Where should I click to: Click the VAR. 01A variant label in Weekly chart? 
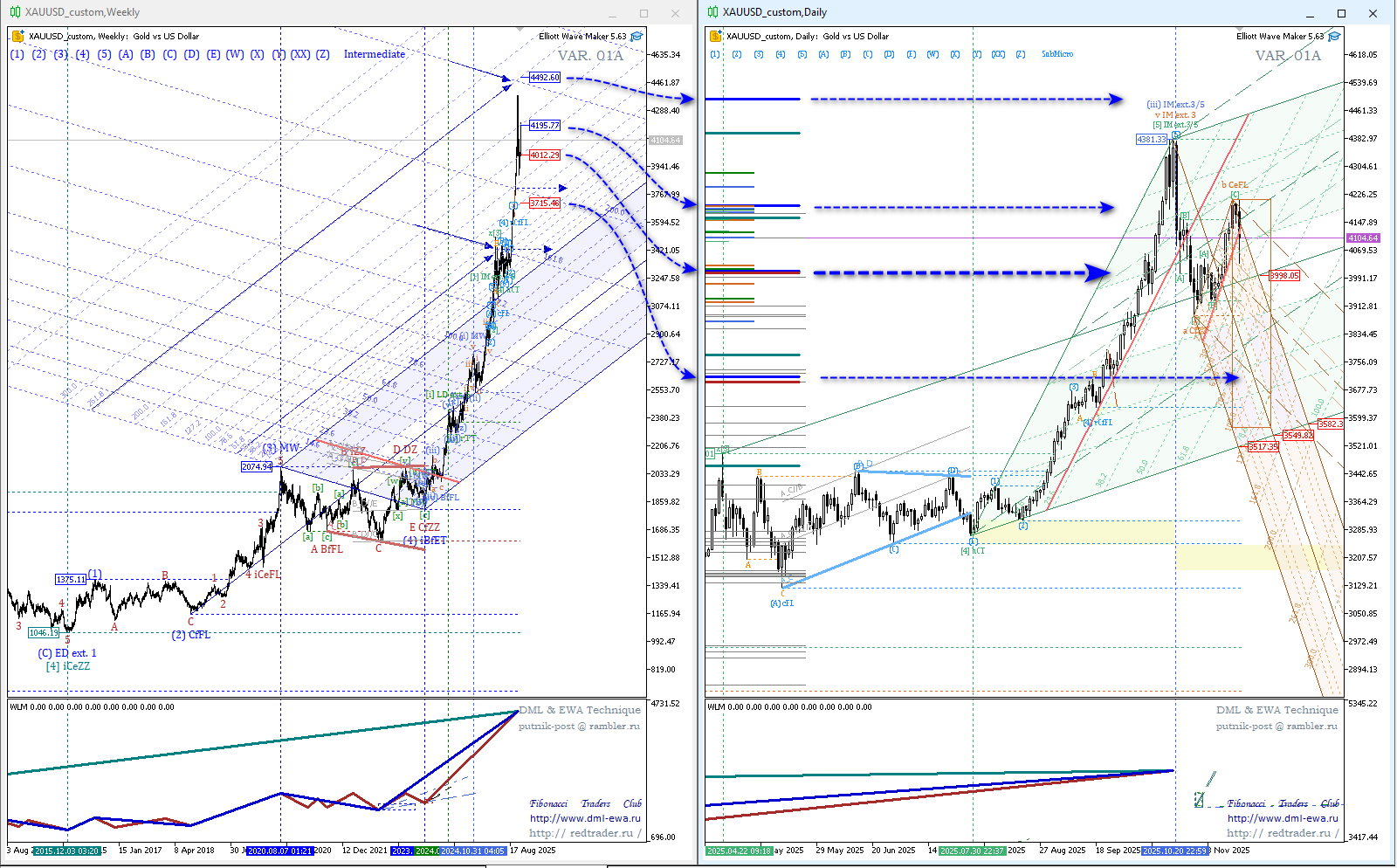click(590, 56)
